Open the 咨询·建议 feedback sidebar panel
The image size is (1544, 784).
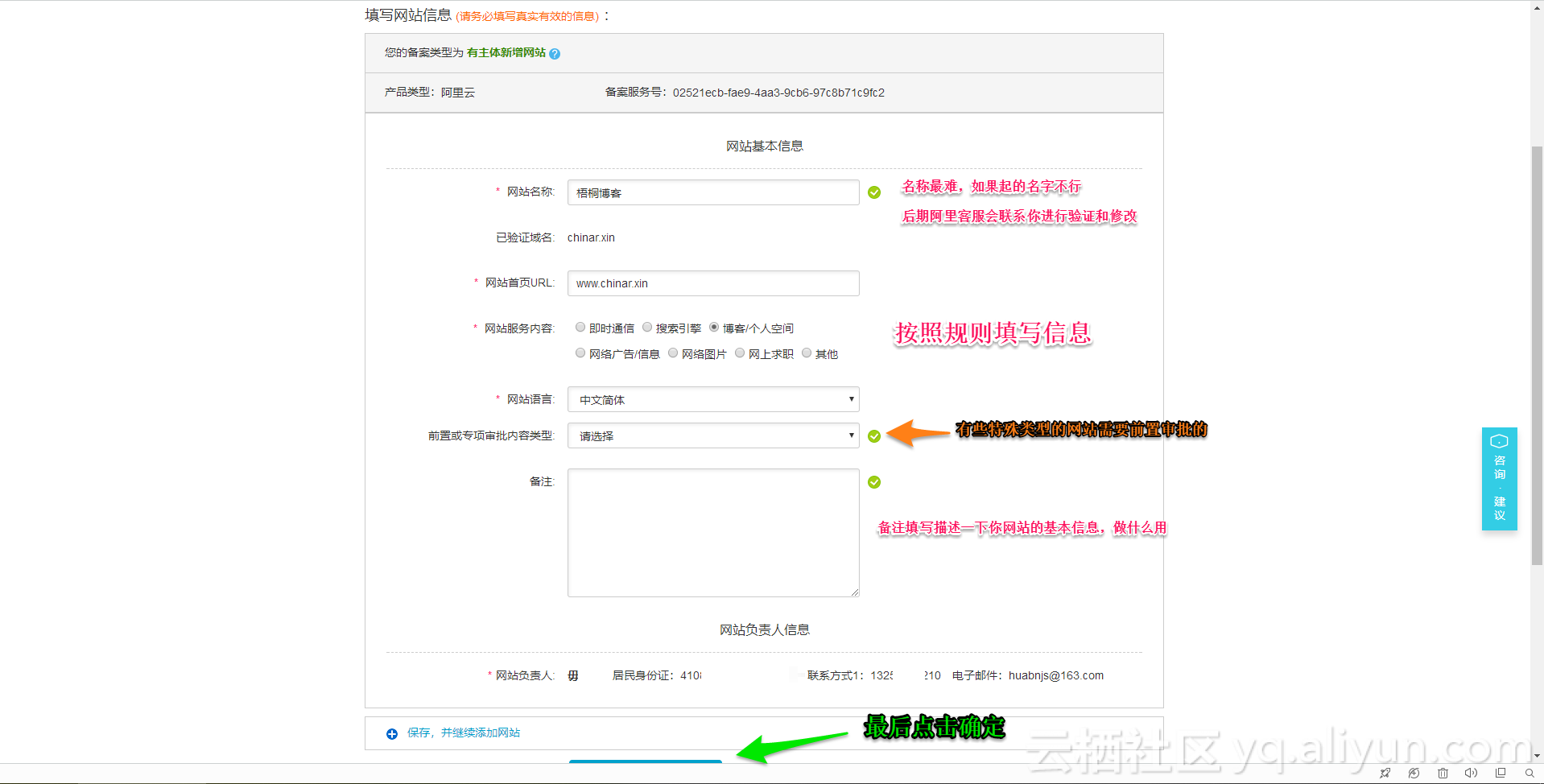(x=1498, y=479)
